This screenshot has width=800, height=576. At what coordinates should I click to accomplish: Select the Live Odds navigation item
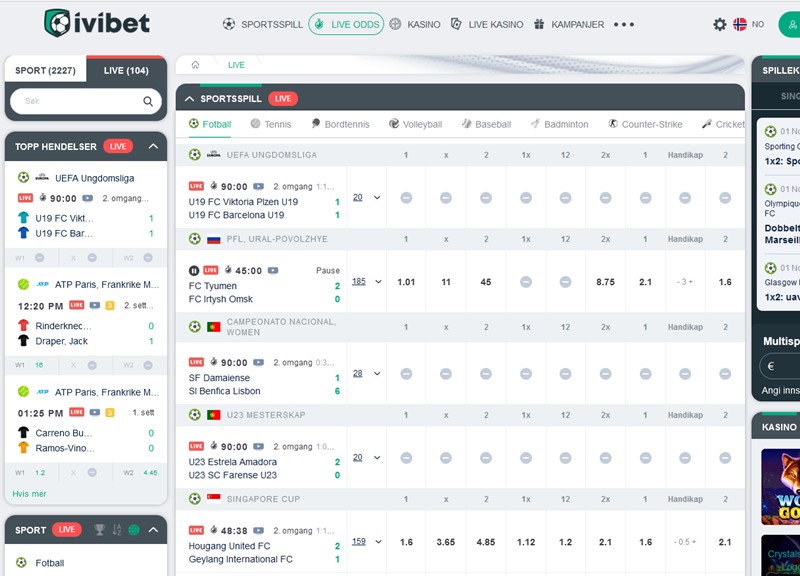tap(346, 24)
